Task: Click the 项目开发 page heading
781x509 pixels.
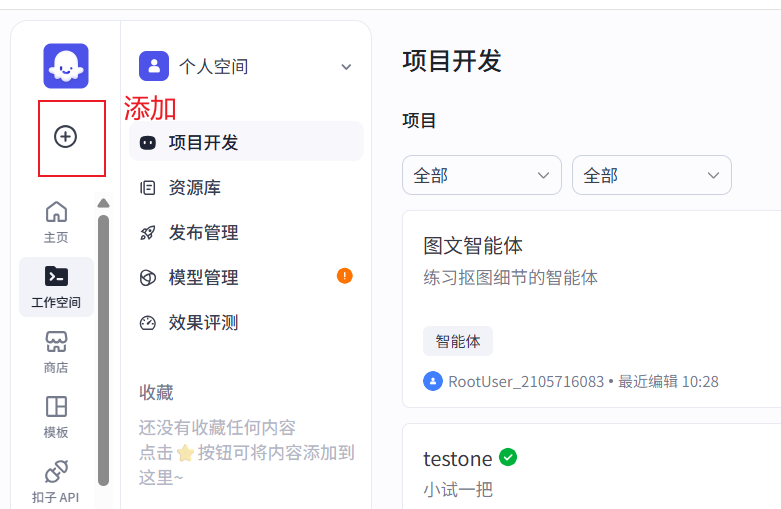Action: coord(452,61)
